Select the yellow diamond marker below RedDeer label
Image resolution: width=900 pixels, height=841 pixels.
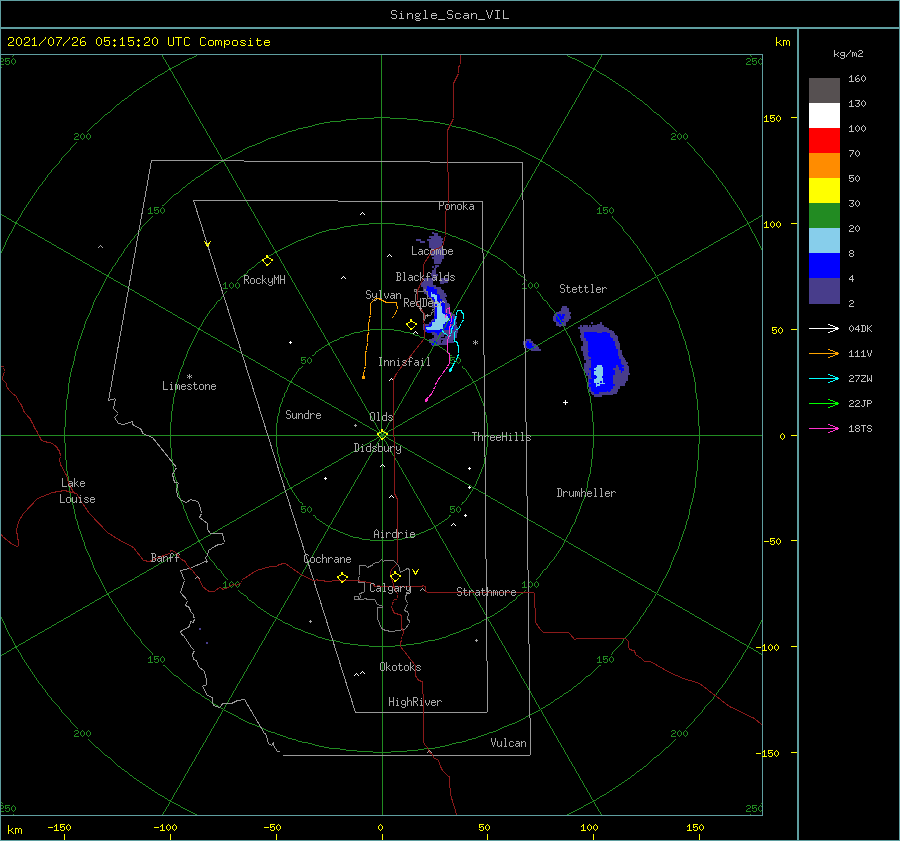click(411, 324)
